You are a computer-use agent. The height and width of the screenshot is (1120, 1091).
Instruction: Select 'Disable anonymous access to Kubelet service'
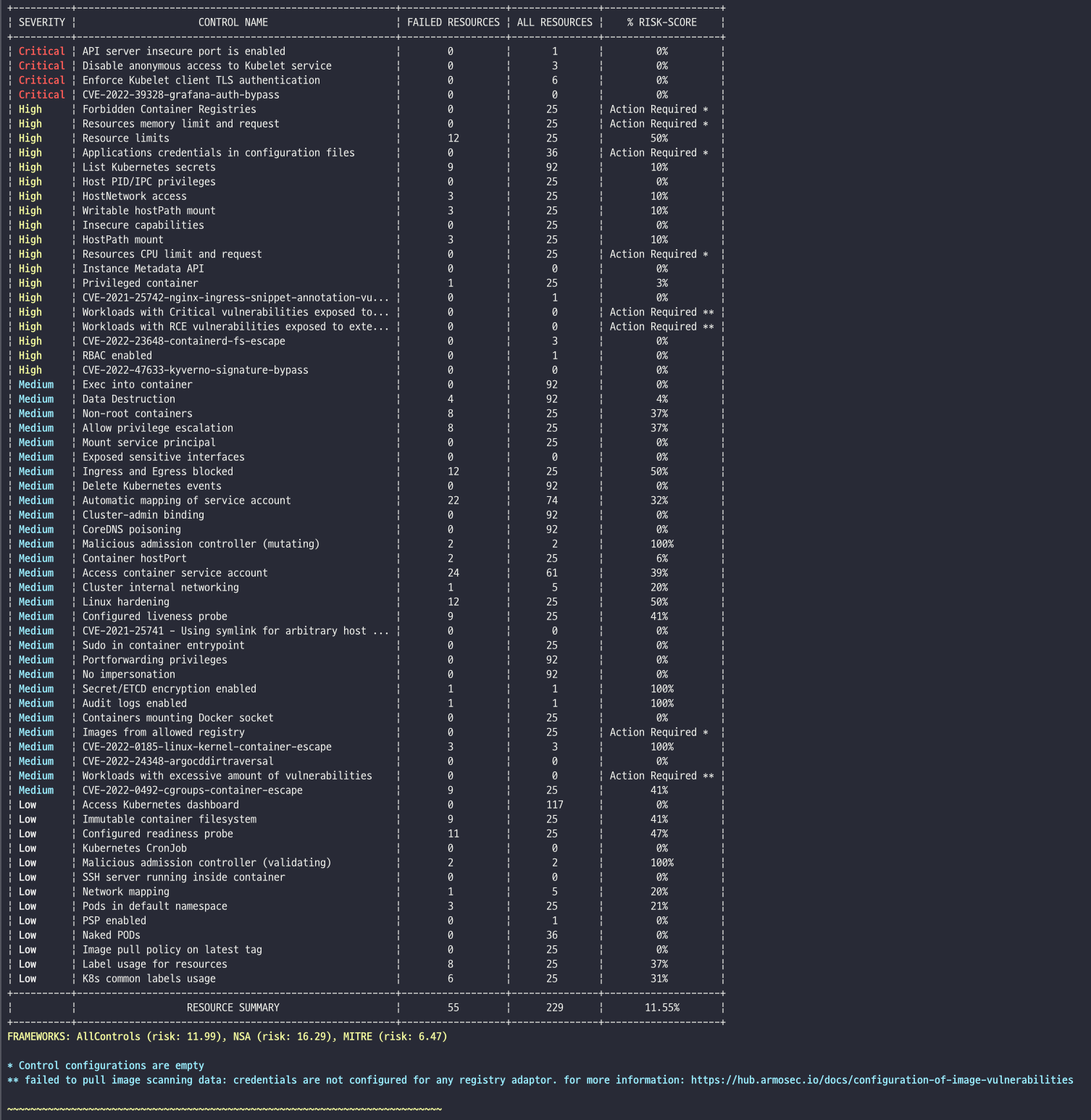(207, 66)
